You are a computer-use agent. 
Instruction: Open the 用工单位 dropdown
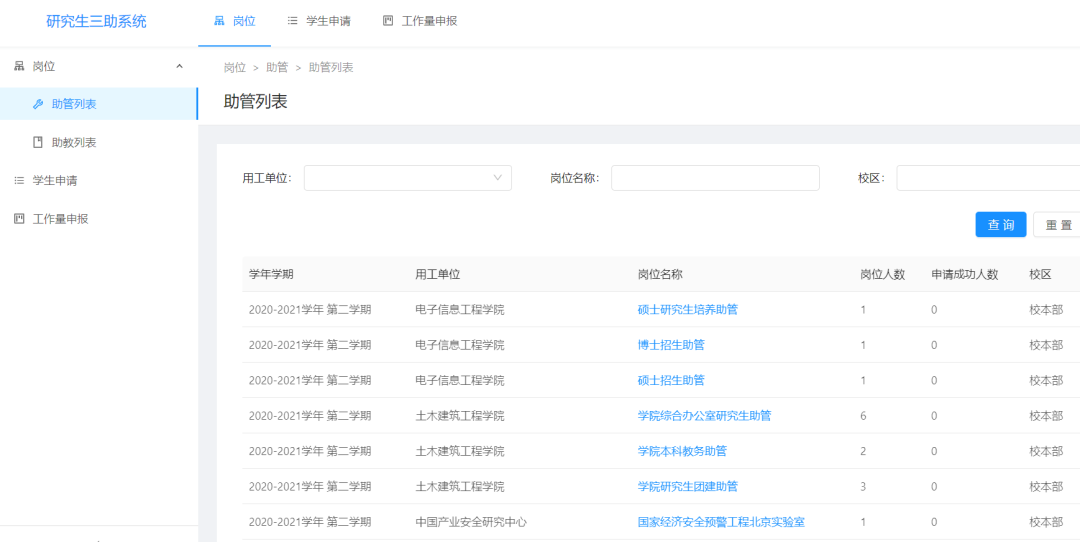[x=408, y=178]
